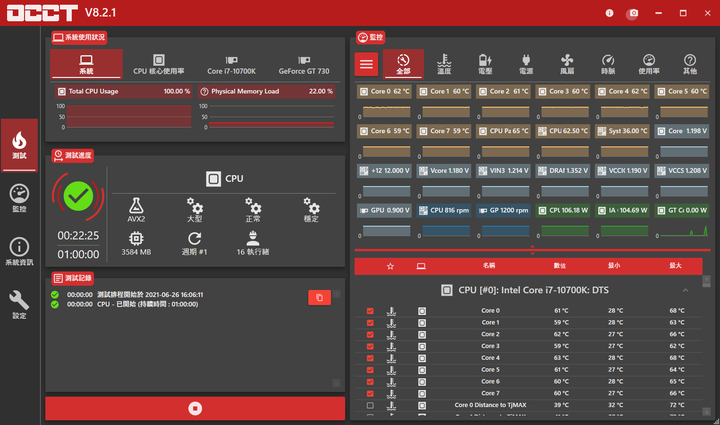Click the Core 7 row chip icon
This screenshot has width=720, height=425.
[422, 393]
